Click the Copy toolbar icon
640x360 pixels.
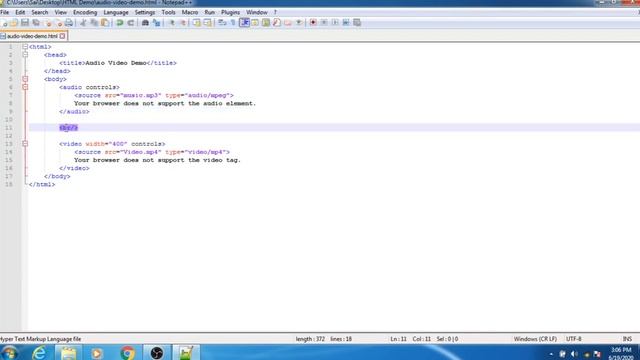[x=94, y=23]
